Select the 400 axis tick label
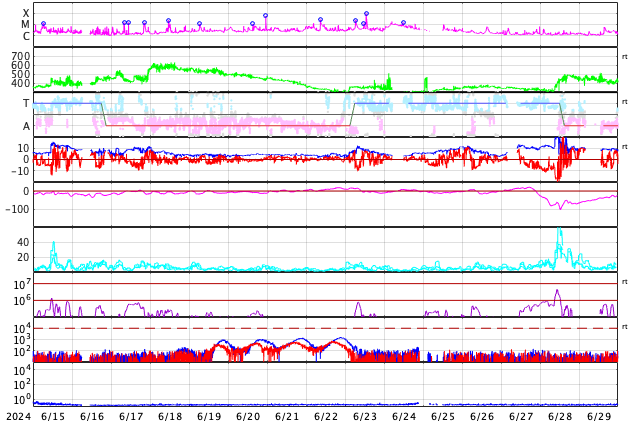The image size is (634, 424). coord(21,83)
